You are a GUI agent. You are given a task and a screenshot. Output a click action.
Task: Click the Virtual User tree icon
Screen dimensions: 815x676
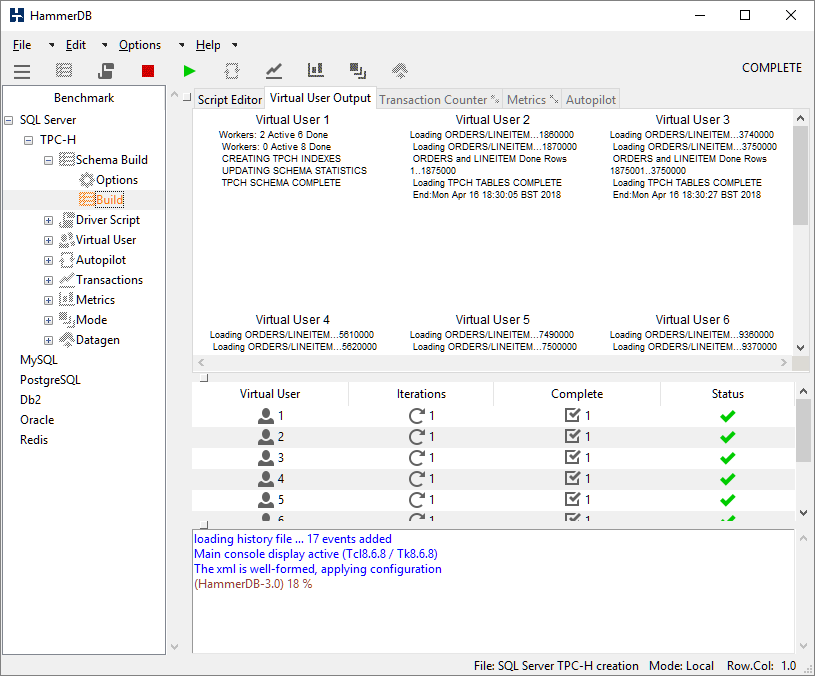[67, 240]
